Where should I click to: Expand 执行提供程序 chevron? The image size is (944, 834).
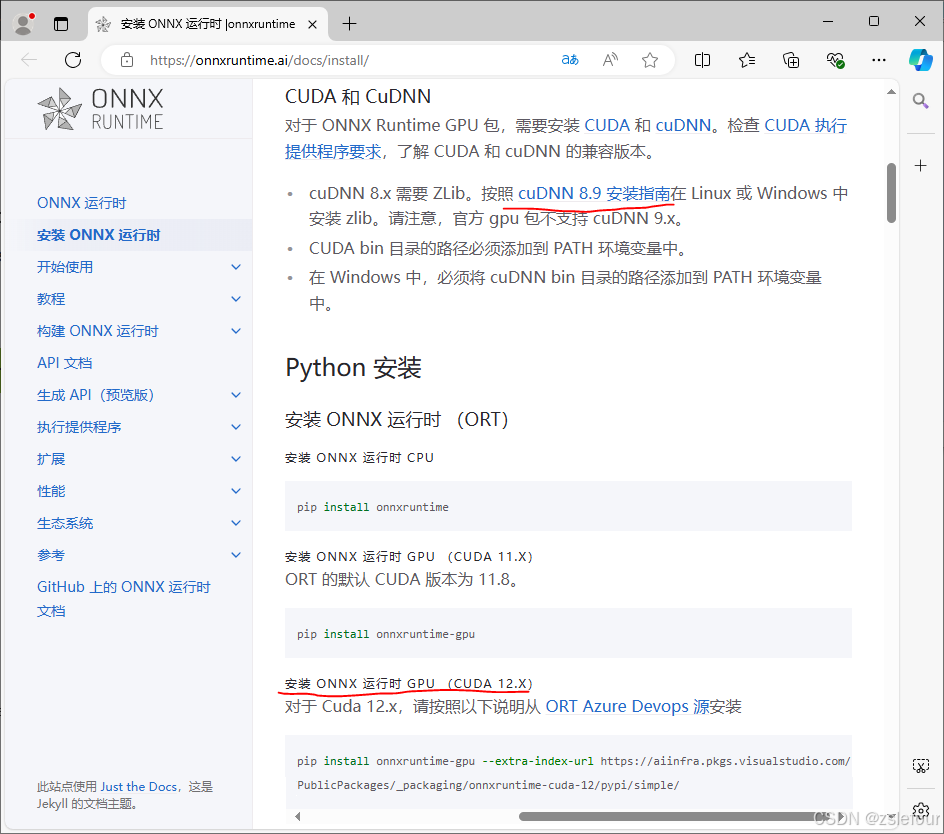236,427
